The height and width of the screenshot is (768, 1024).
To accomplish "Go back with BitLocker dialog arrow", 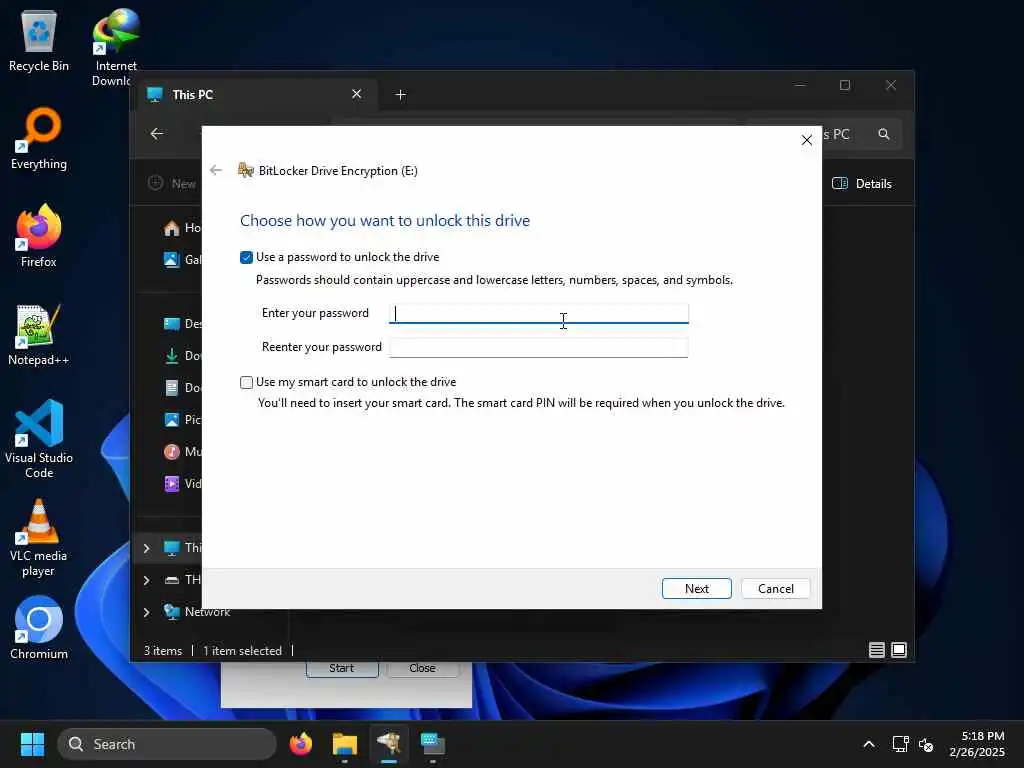I will [216, 170].
